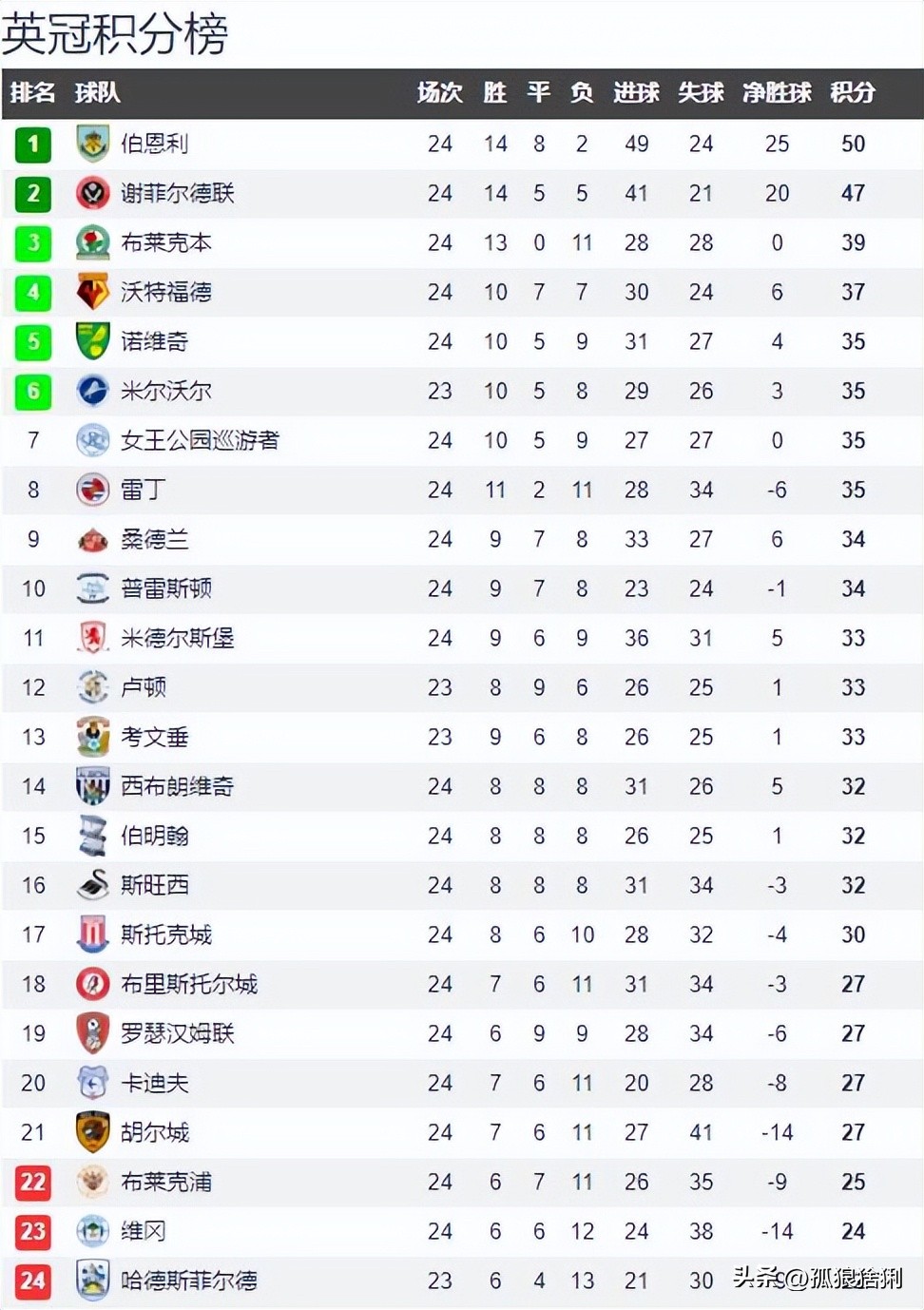Open the 哈德斯菲尔德 team name link
The width and height of the screenshot is (924, 1310).
click(x=188, y=1281)
